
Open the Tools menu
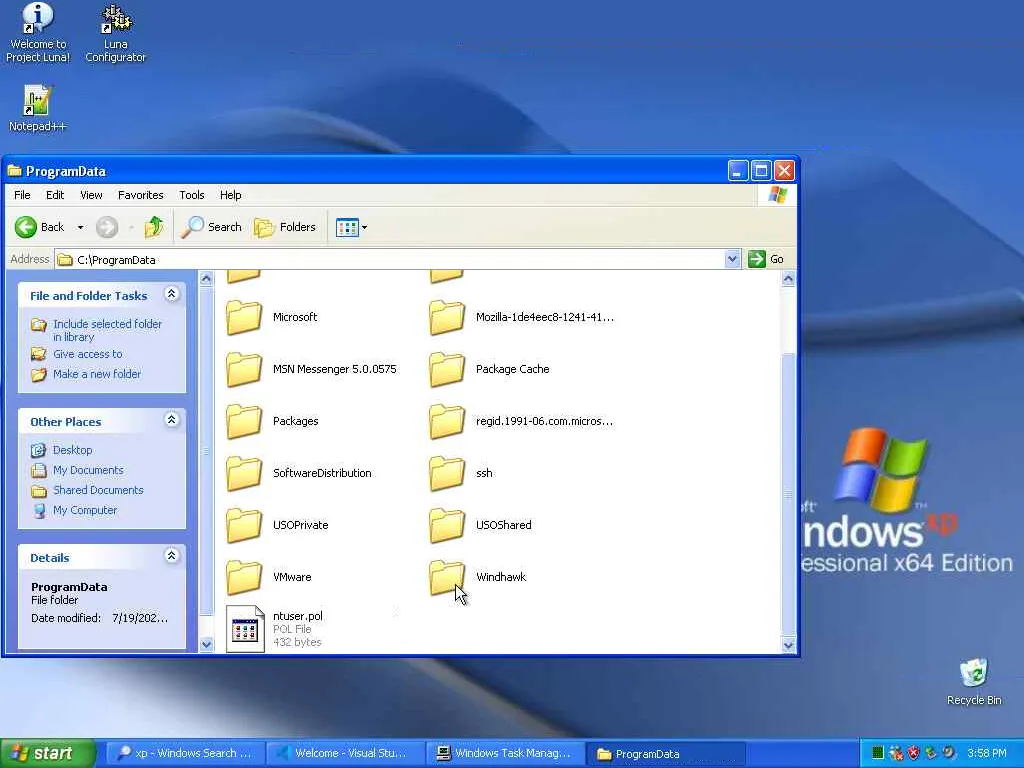191,195
